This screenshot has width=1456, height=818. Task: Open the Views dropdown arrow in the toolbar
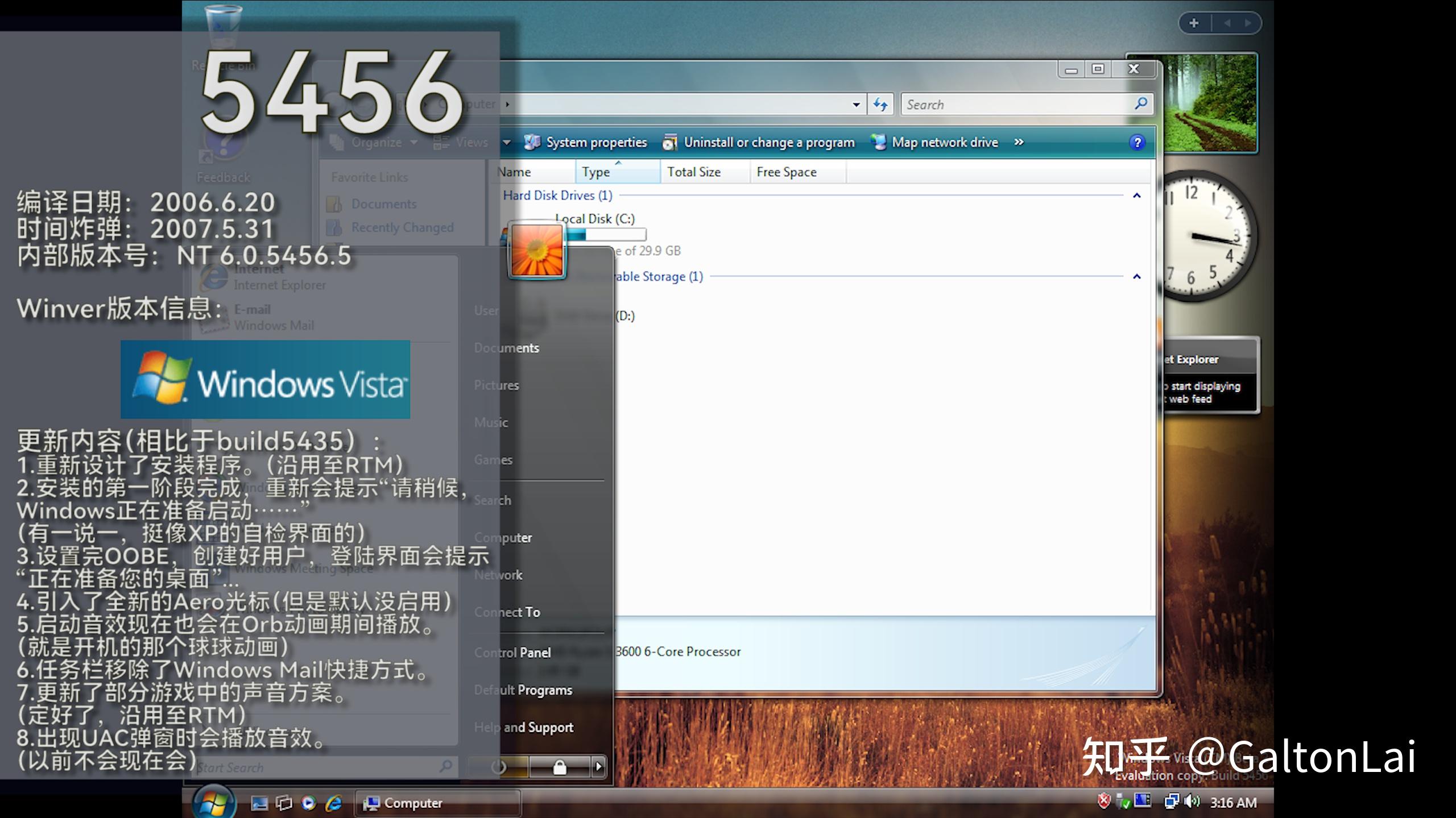tap(506, 142)
